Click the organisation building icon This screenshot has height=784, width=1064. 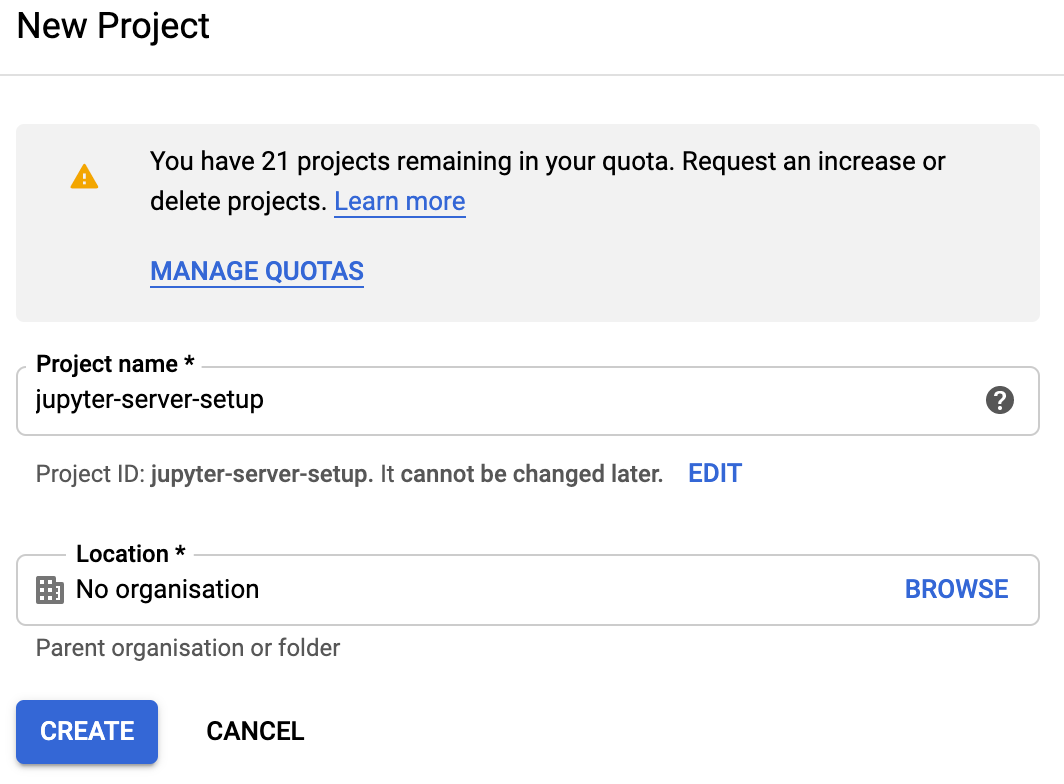49,590
